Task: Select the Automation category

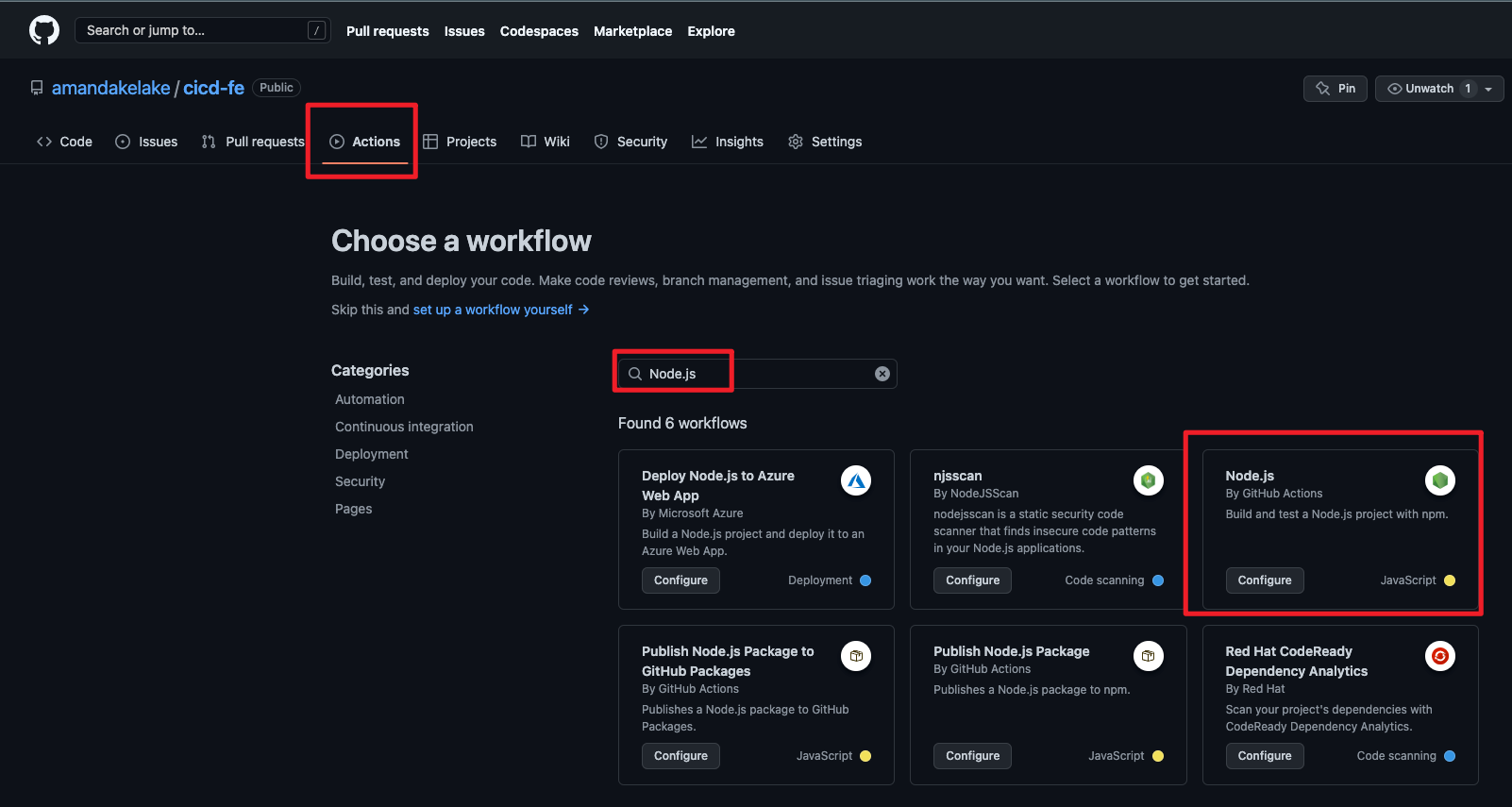Action: pos(370,399)
